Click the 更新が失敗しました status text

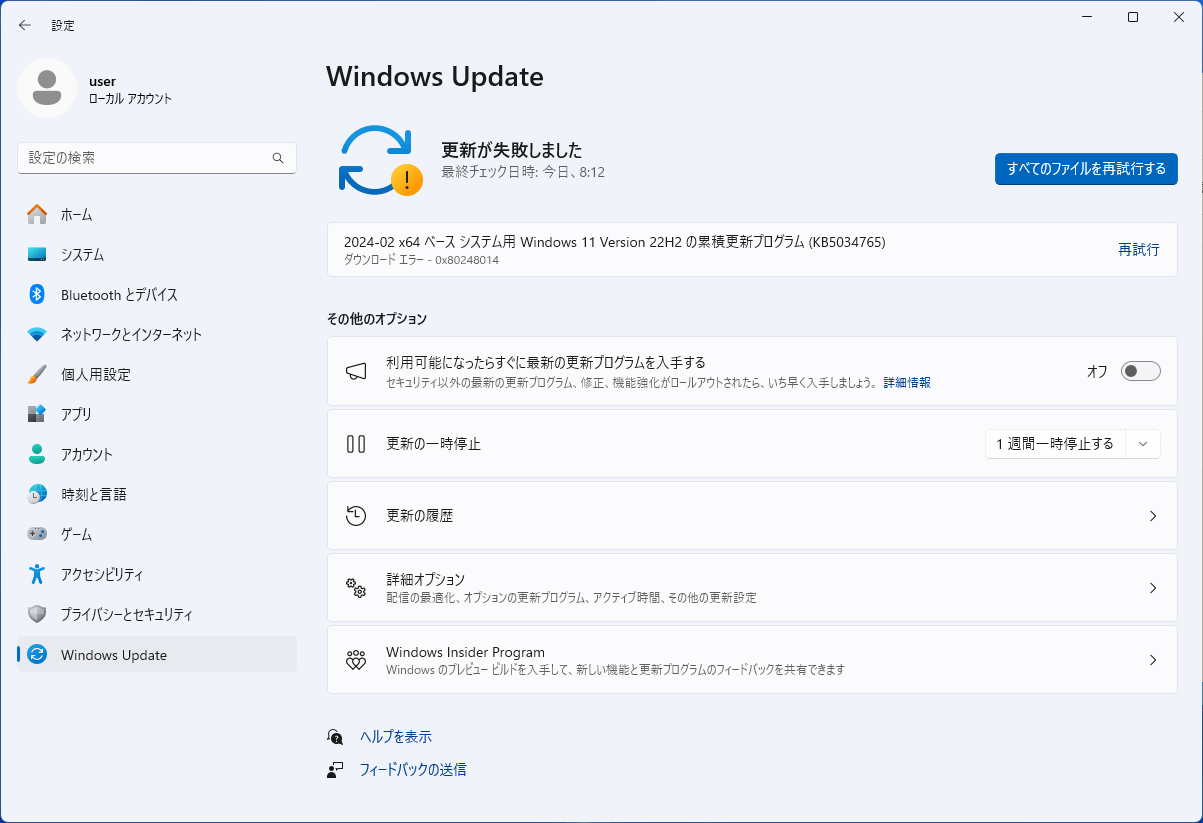pos(512,151)
